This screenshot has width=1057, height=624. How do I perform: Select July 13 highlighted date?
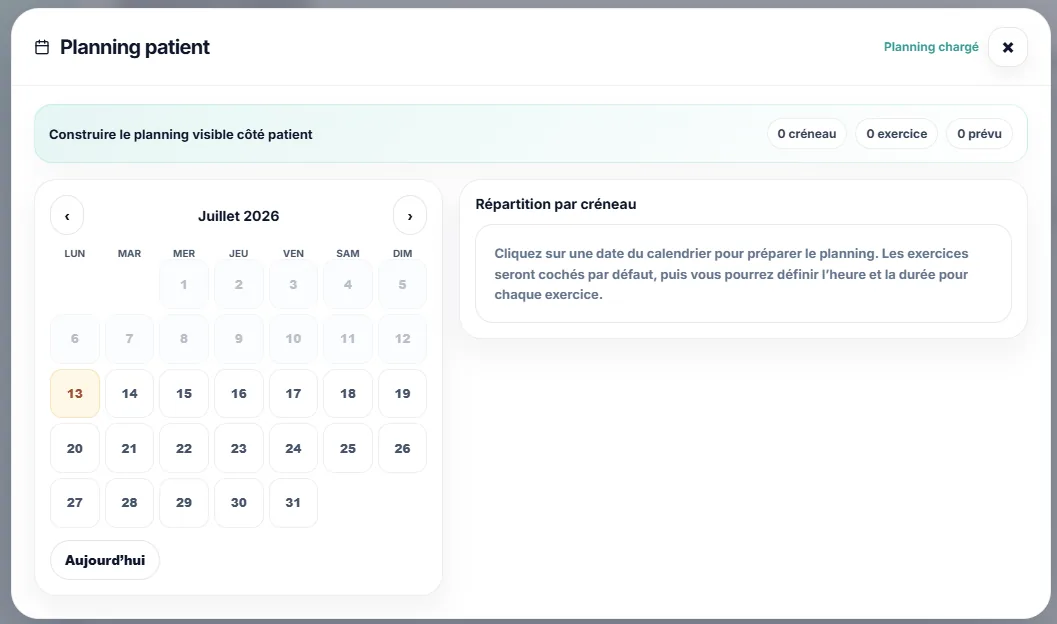click(x=75, y=394)
